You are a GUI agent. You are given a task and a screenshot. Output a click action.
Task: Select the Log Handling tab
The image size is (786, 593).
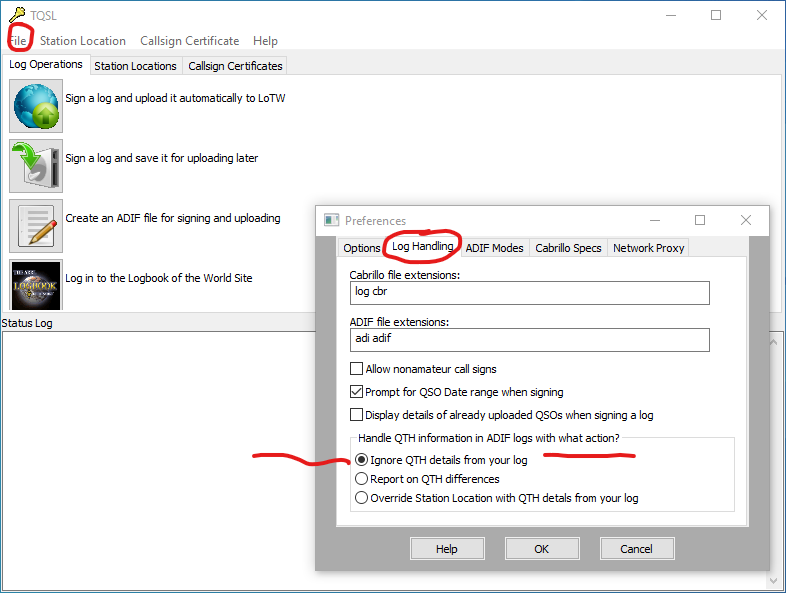click(423, 246)
